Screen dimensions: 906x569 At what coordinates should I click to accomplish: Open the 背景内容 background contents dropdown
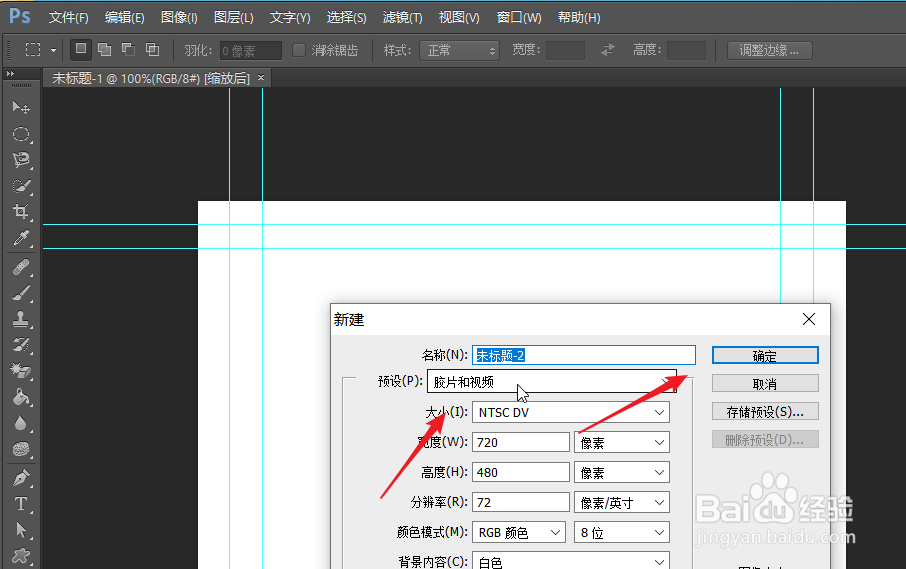(571, 561)
